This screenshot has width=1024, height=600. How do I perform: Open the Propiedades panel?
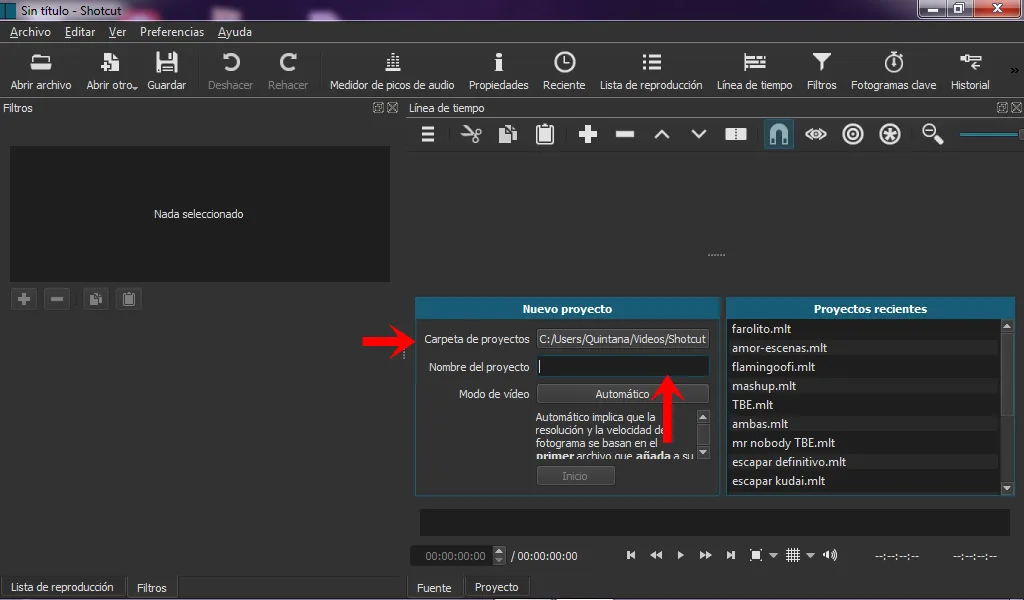click(x=498, y=71)
